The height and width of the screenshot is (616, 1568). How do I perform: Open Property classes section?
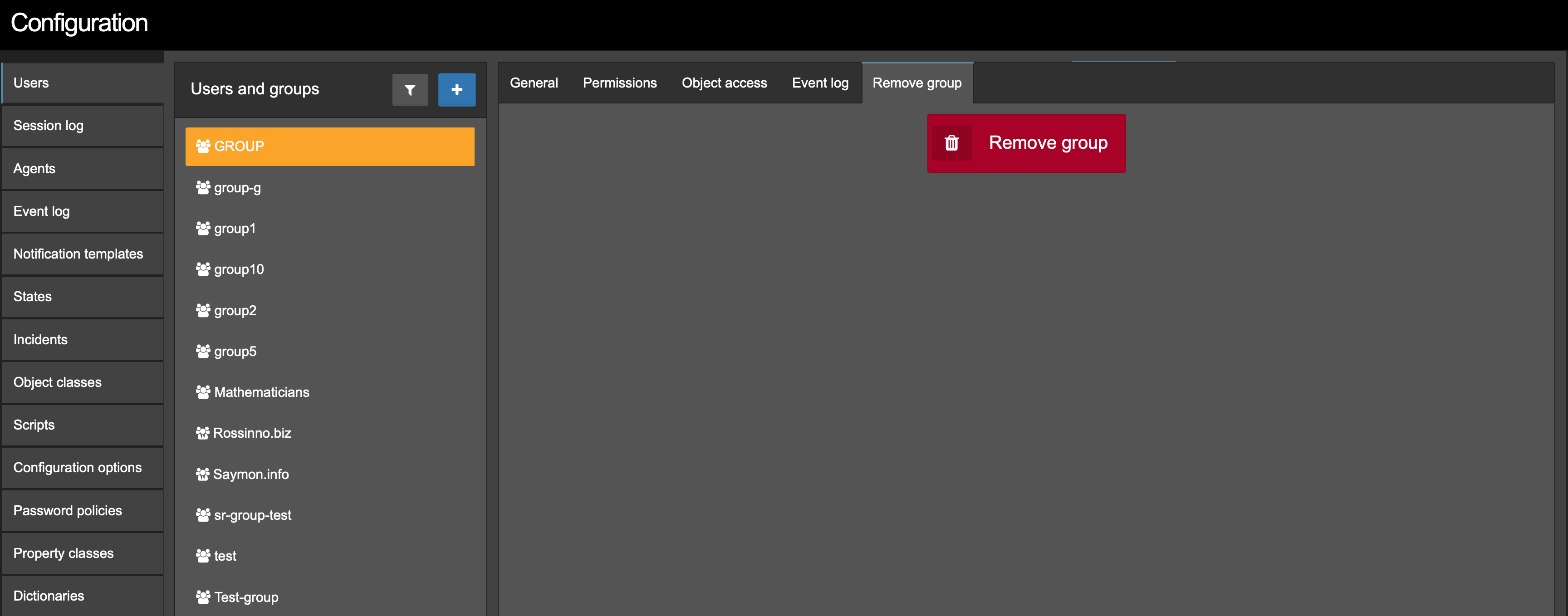83,553
